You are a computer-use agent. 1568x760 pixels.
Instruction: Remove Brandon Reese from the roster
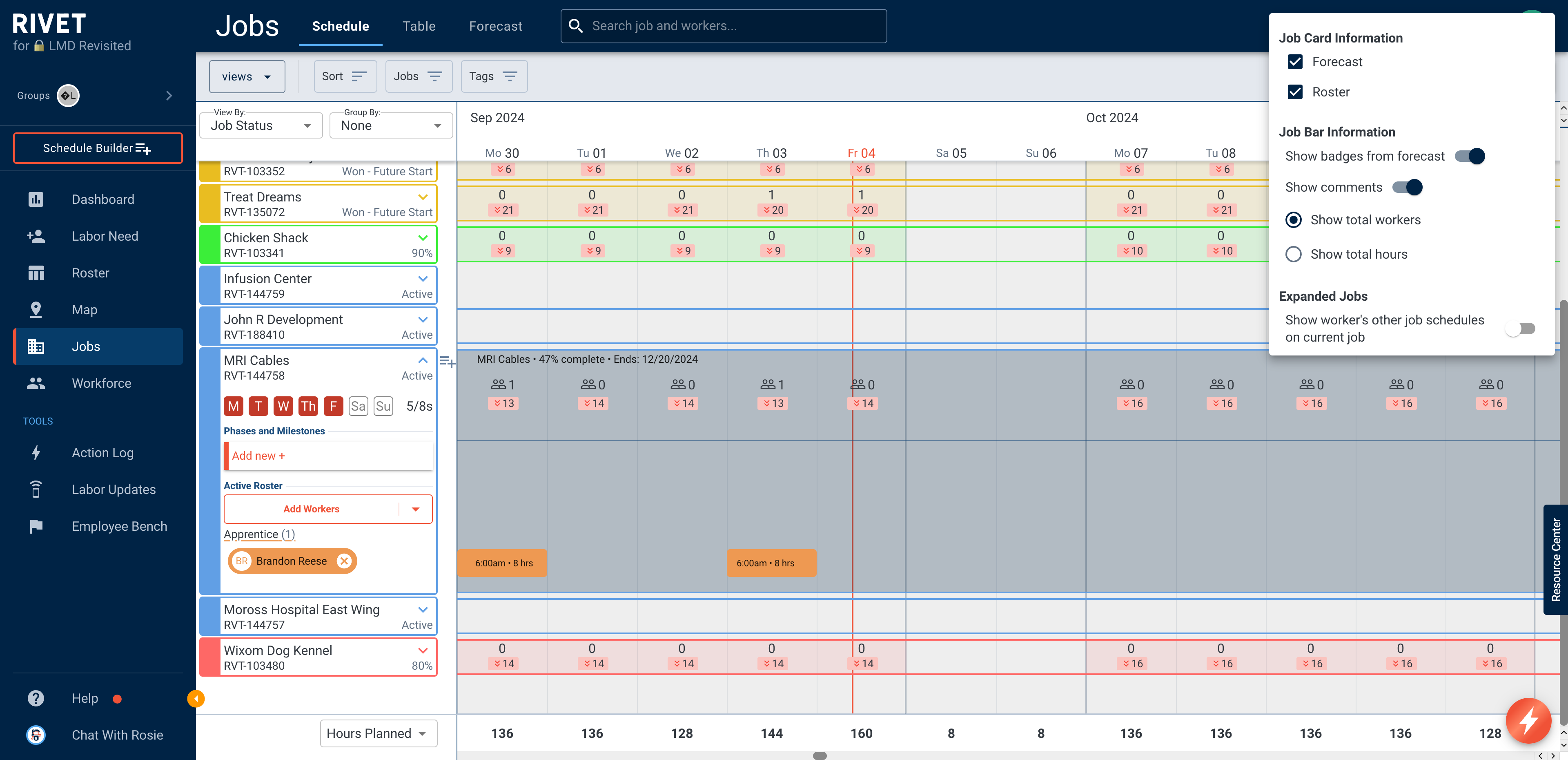click(344, 561)
